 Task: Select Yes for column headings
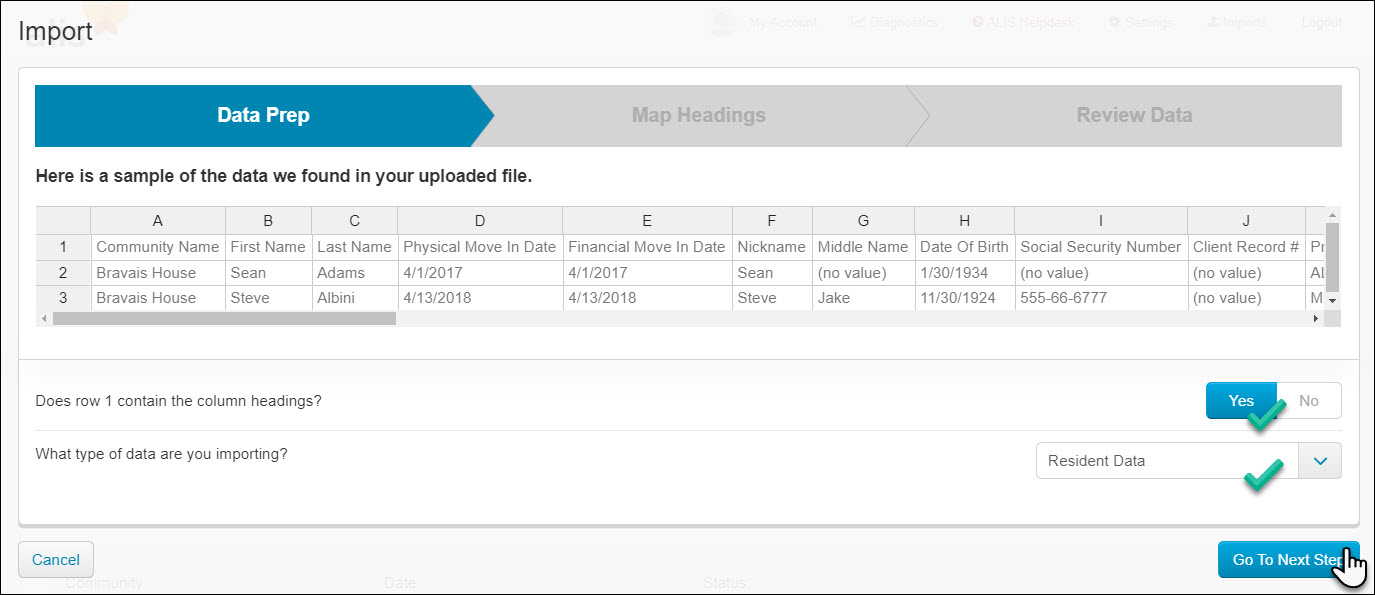[1241, 401]
